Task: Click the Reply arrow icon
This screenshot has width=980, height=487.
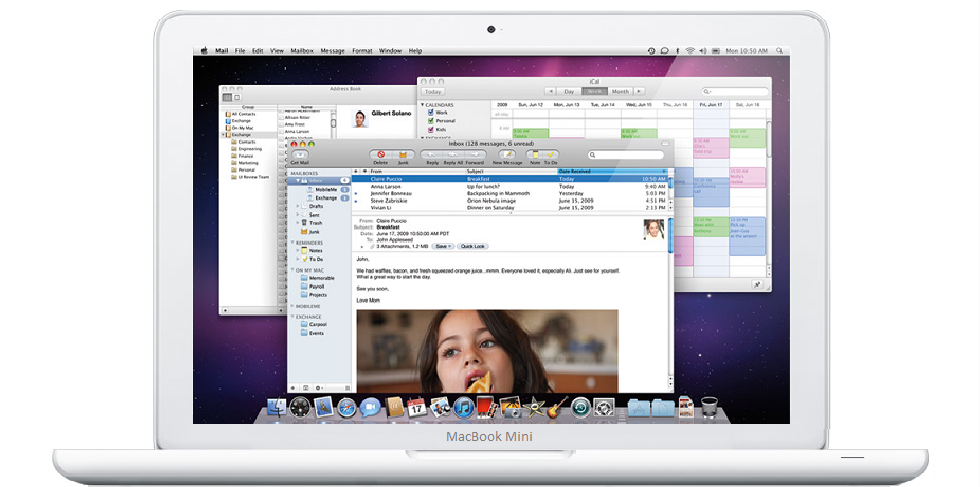Action: (x=432, y=154)
